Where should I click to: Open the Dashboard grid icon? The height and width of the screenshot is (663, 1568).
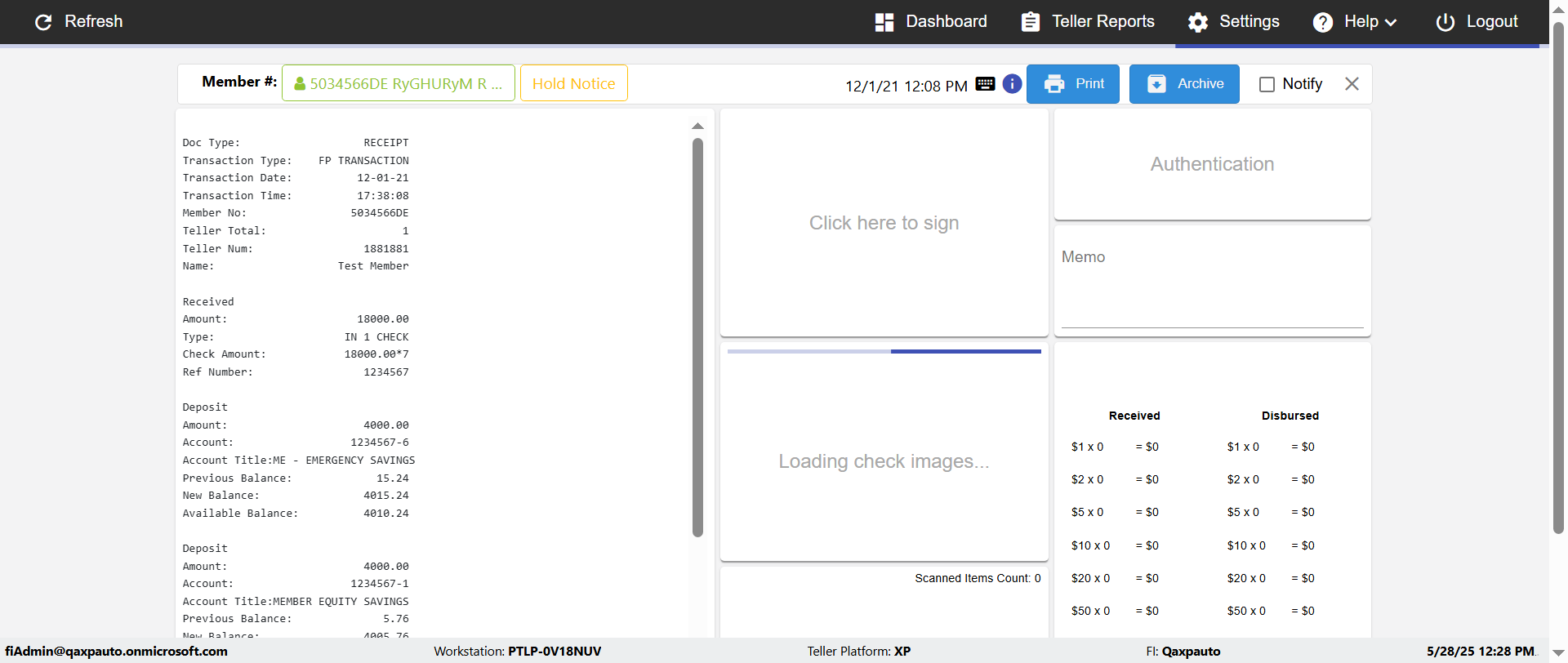point(884,22)
